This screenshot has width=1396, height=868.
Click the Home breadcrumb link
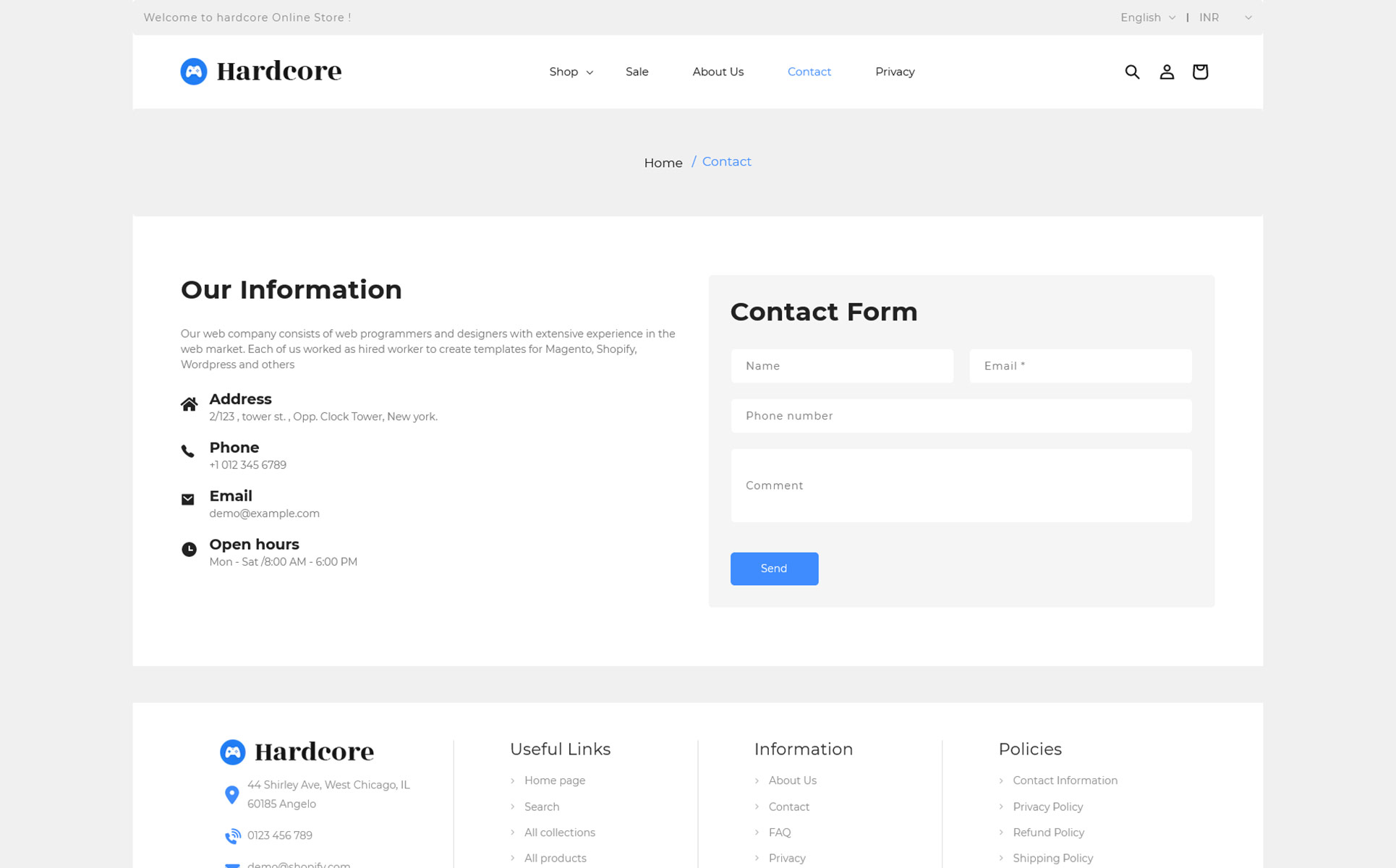click(x=663, y=163)
